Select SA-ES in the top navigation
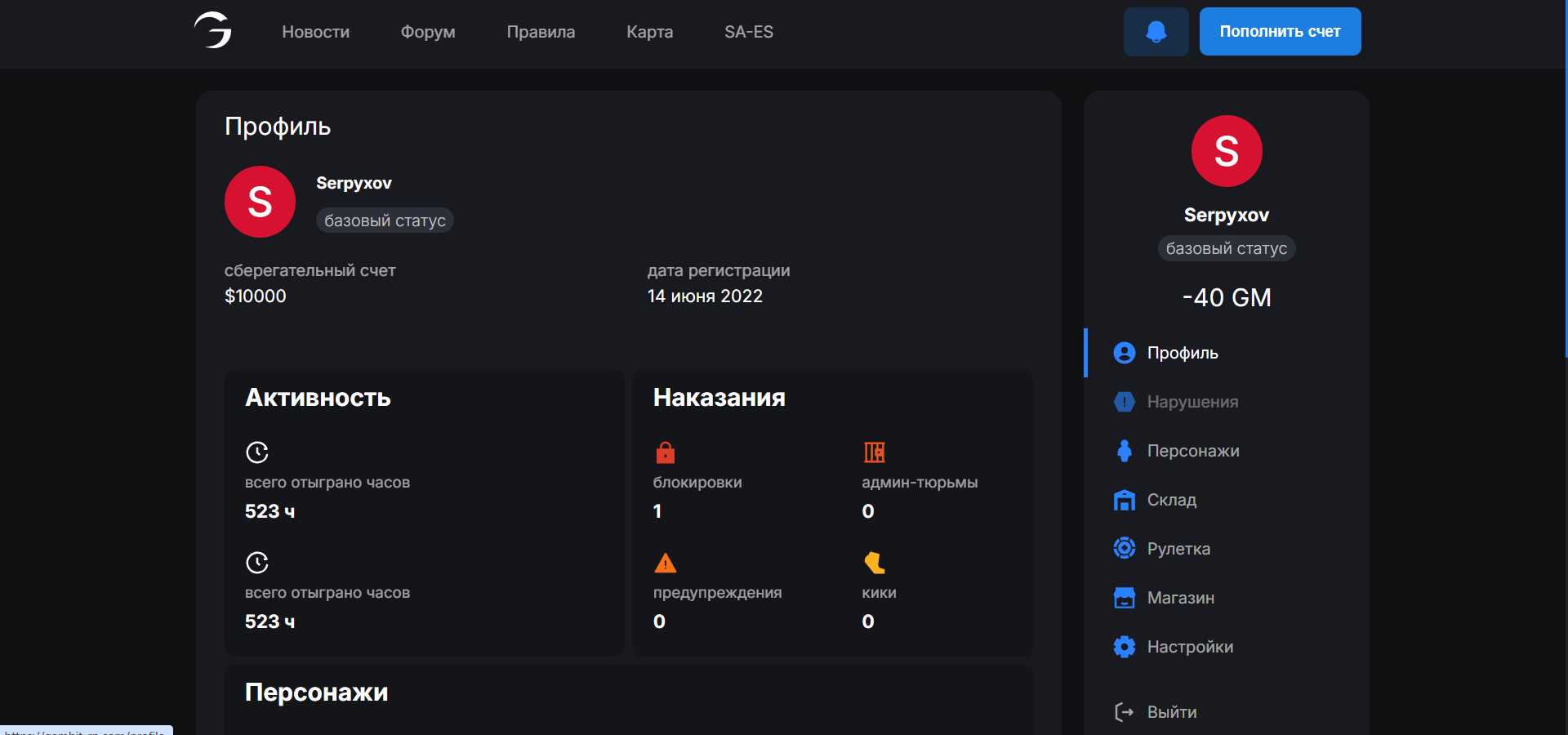 click(x=748, y=32)
